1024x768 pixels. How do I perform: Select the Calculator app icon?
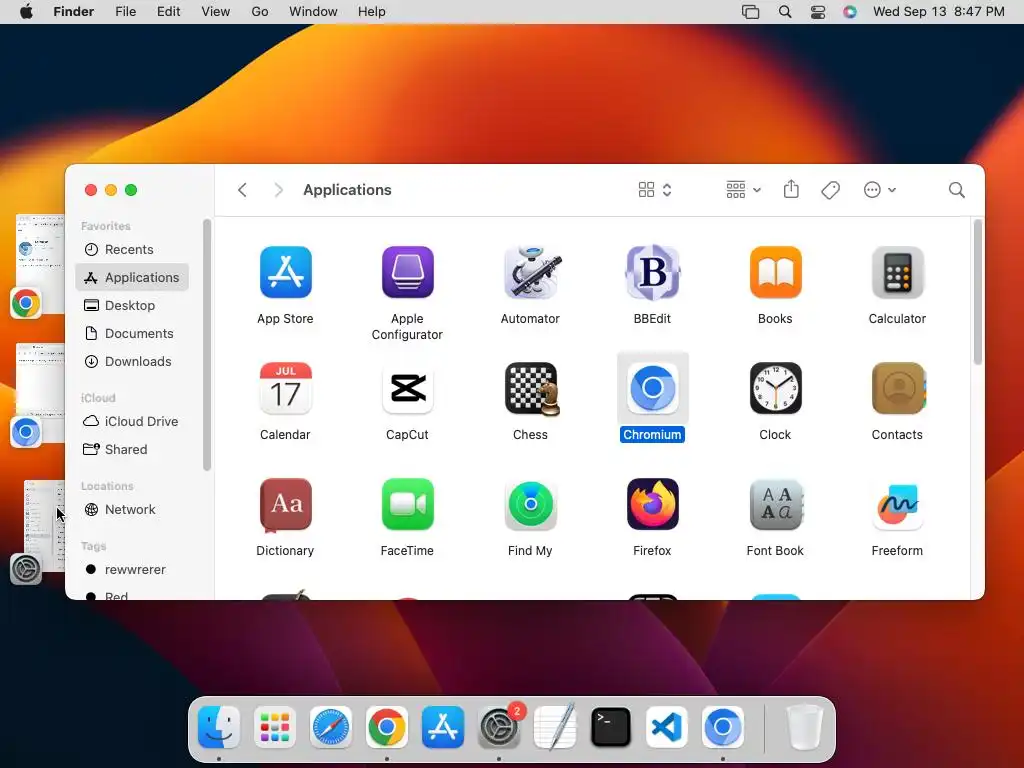(x=897, y=272)
